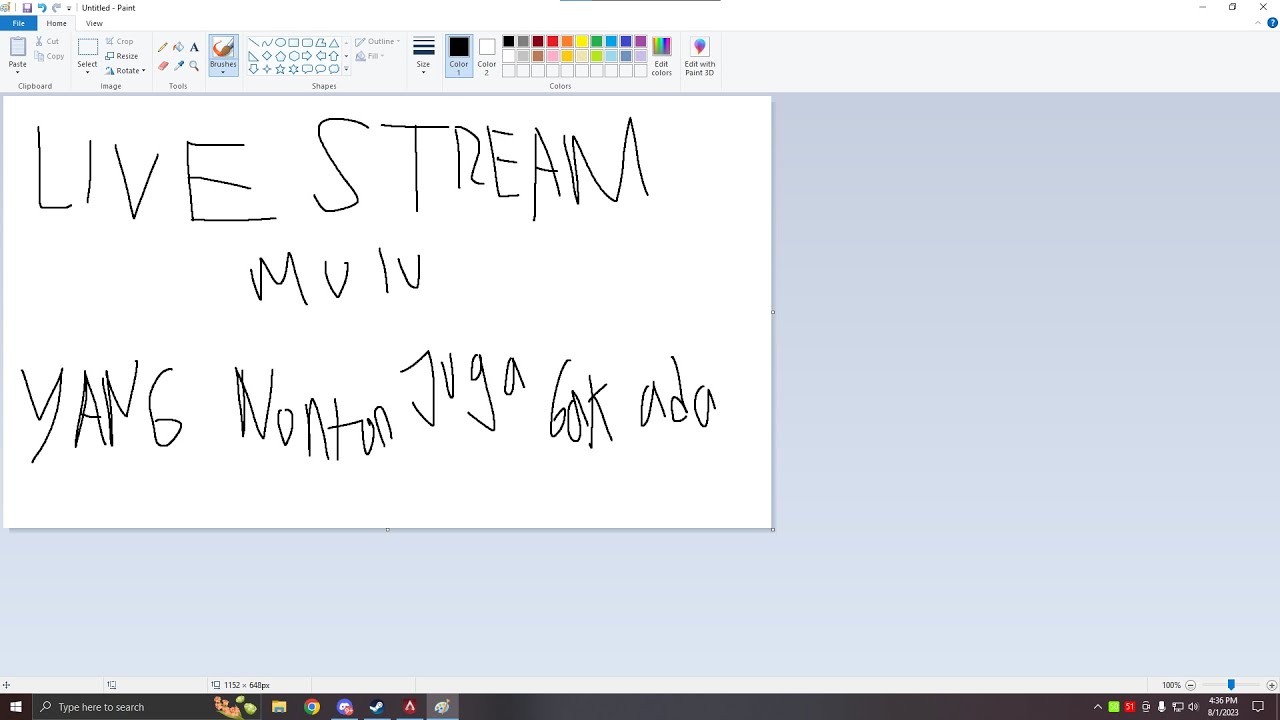This screenshot has width=1280, height=720.
Task: Select the Magnifier tool
Action: [x=194, y=66]
